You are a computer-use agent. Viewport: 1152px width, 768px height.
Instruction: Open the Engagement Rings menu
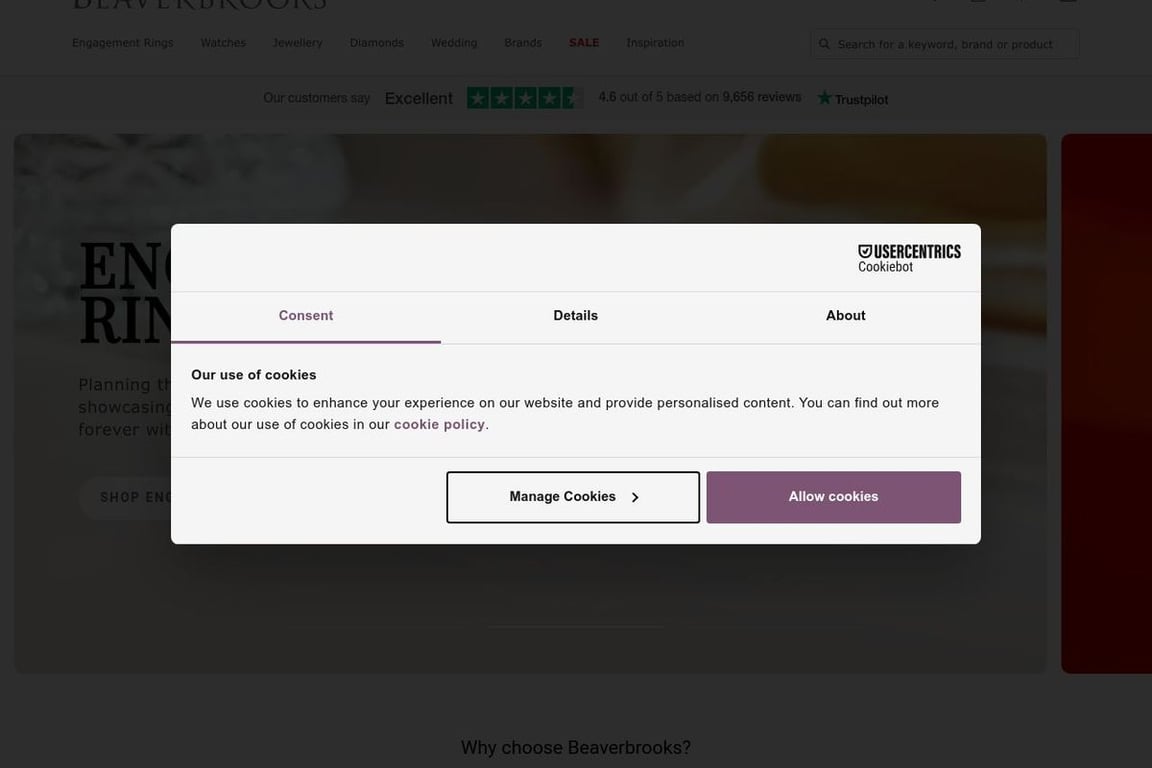[x=123, y=43]
